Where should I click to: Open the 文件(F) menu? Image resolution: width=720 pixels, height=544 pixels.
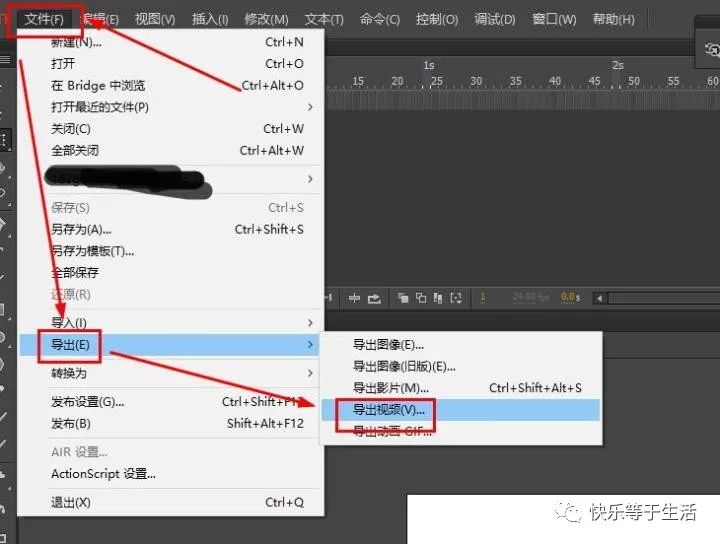pos(44,19)
